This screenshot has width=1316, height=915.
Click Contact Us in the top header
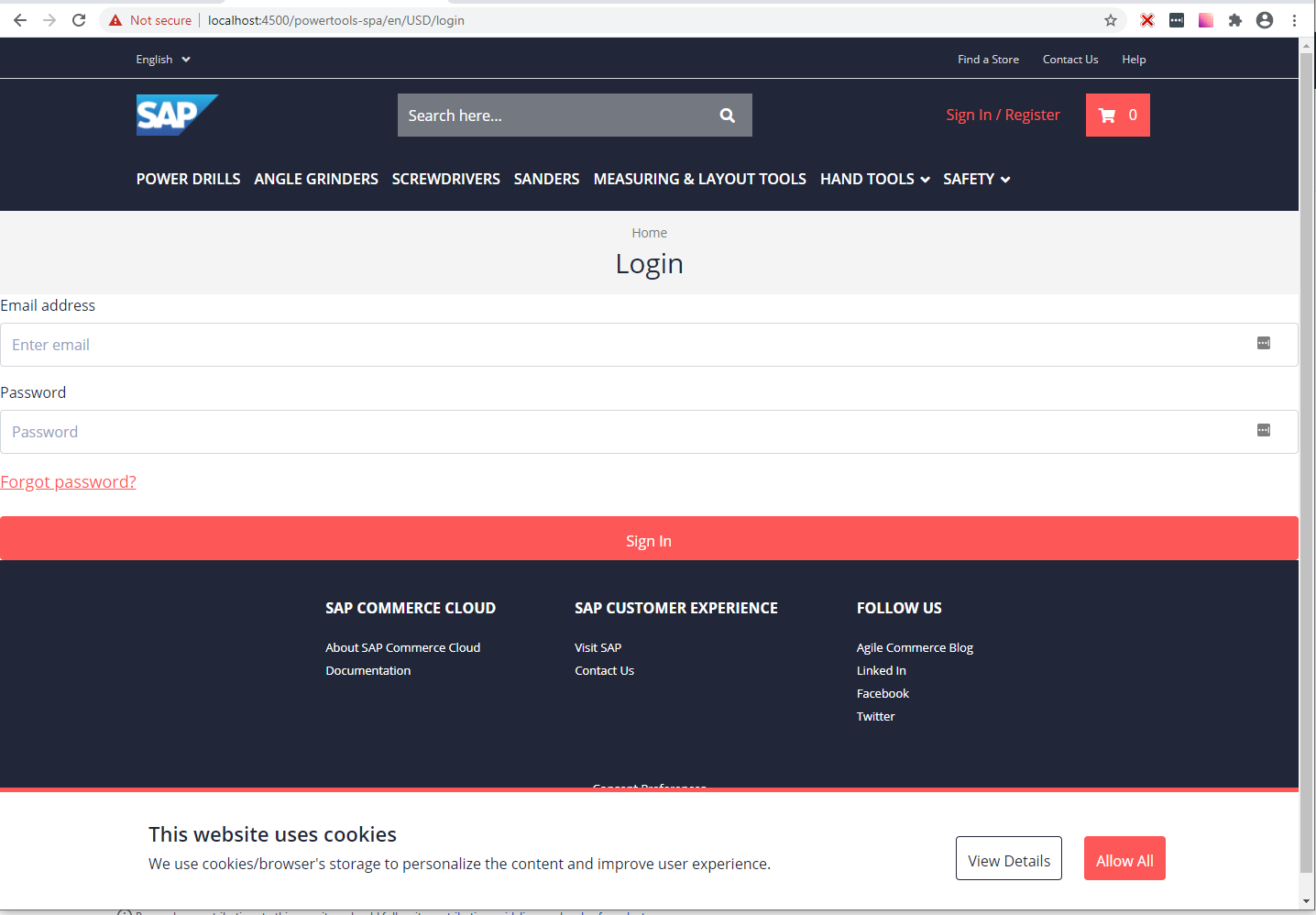1070,60
